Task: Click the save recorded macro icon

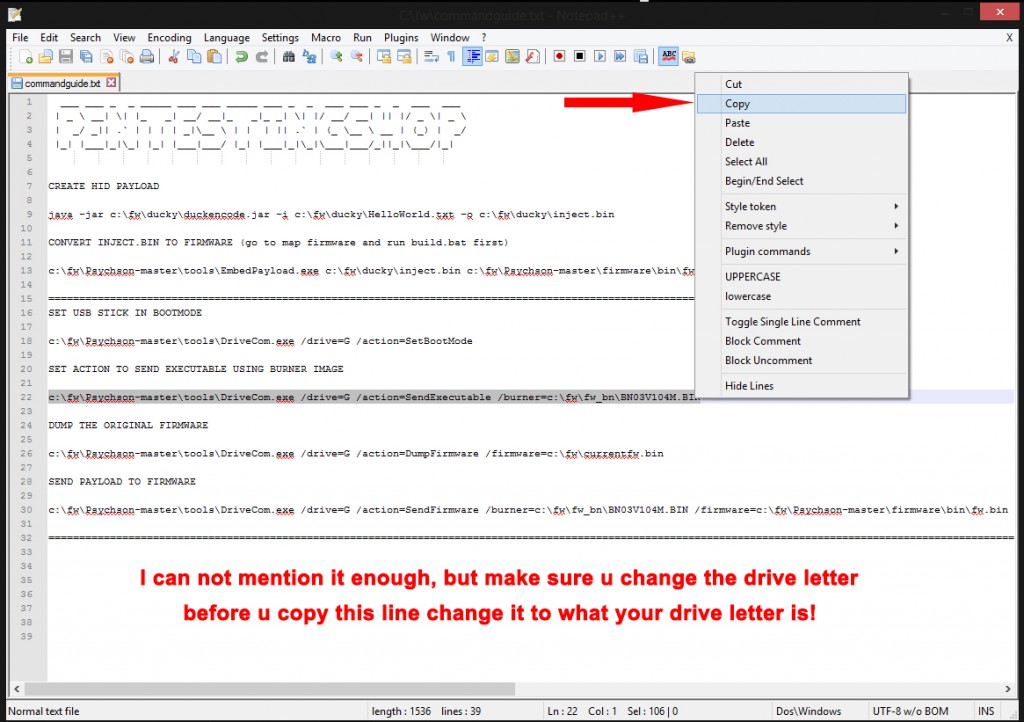Action: pos(641,57)
